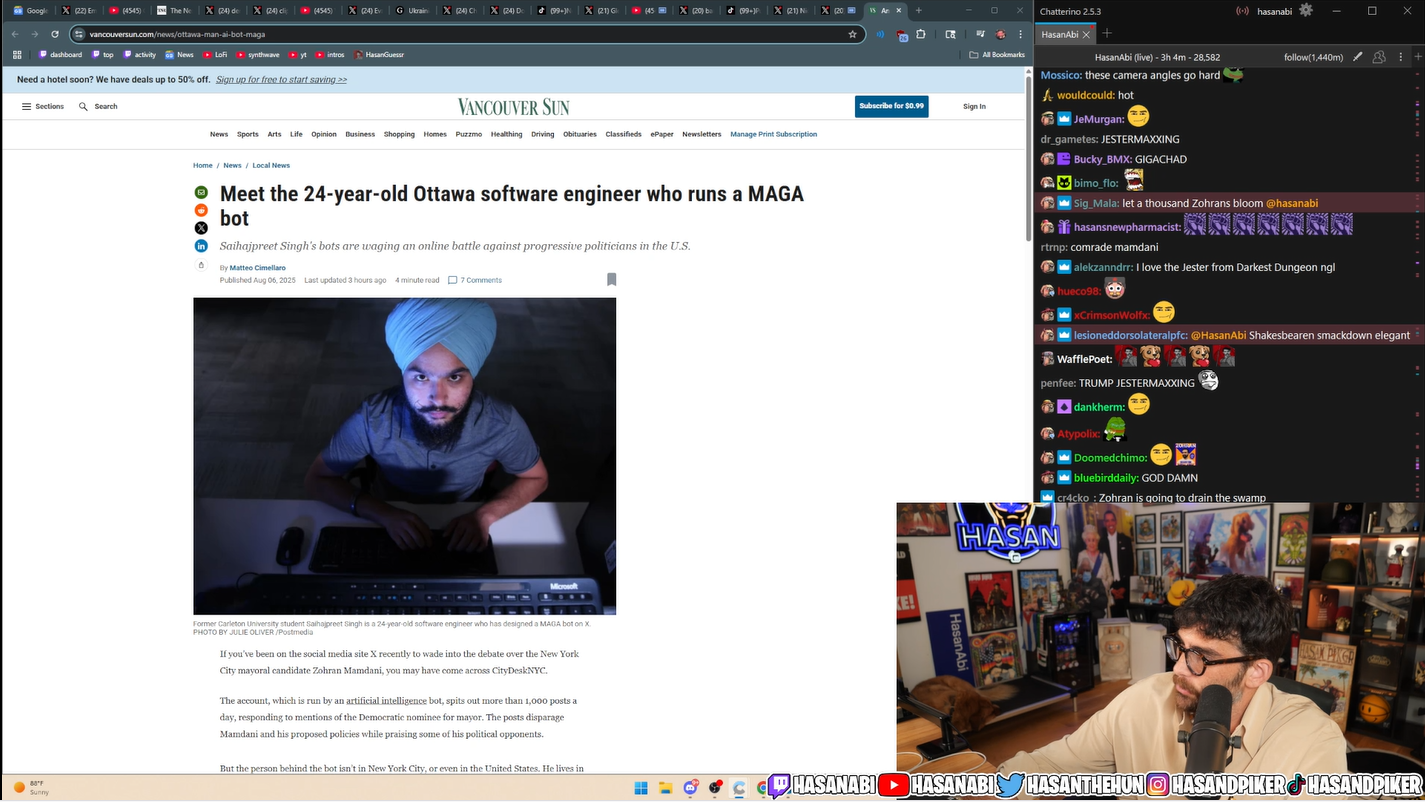The height and width of the screenshot is (802, 1425).
Task: Share article on LinkedIn icon
Action: click(x=201, y=246)
